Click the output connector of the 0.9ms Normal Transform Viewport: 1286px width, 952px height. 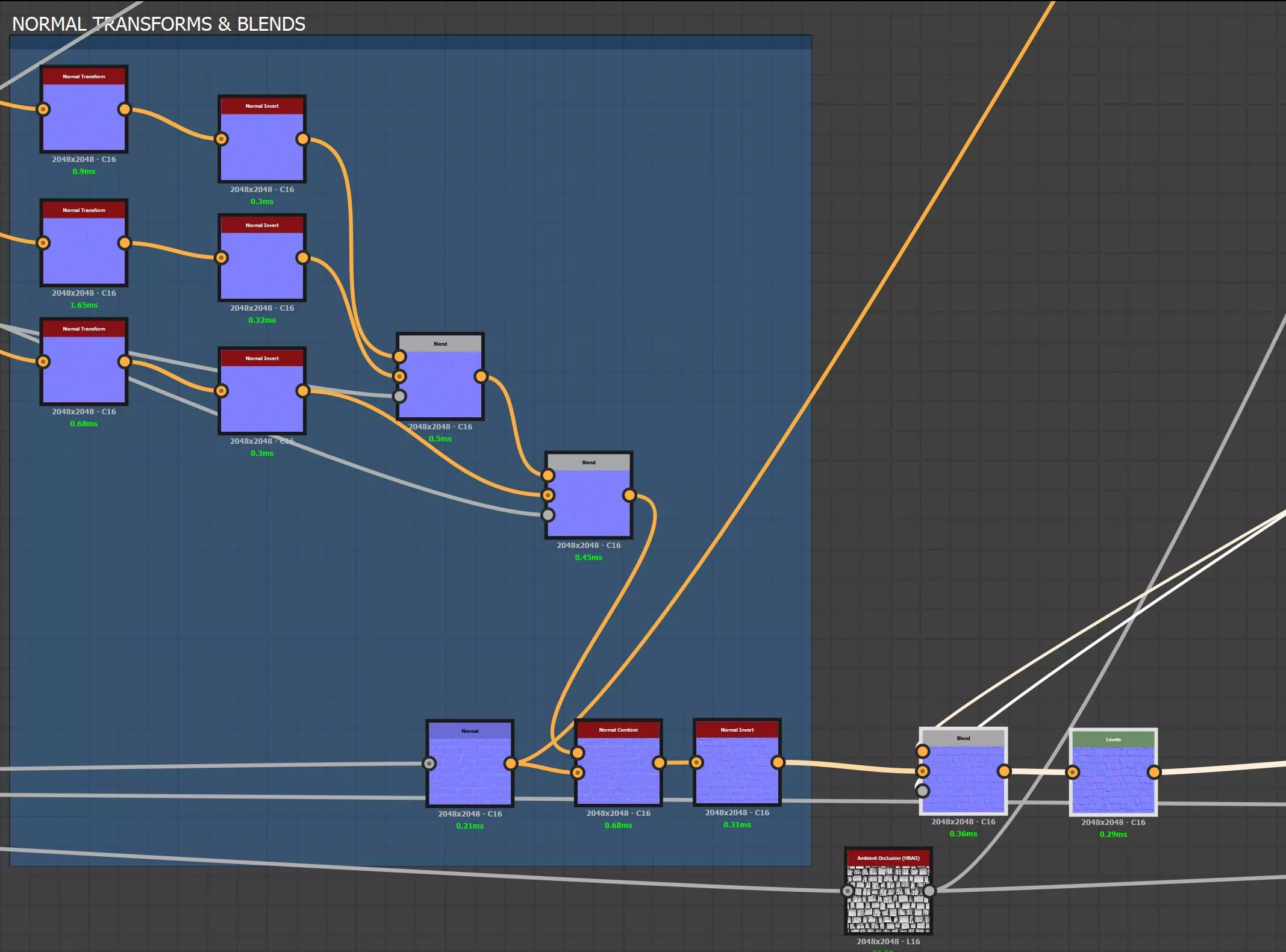point(125,109)
